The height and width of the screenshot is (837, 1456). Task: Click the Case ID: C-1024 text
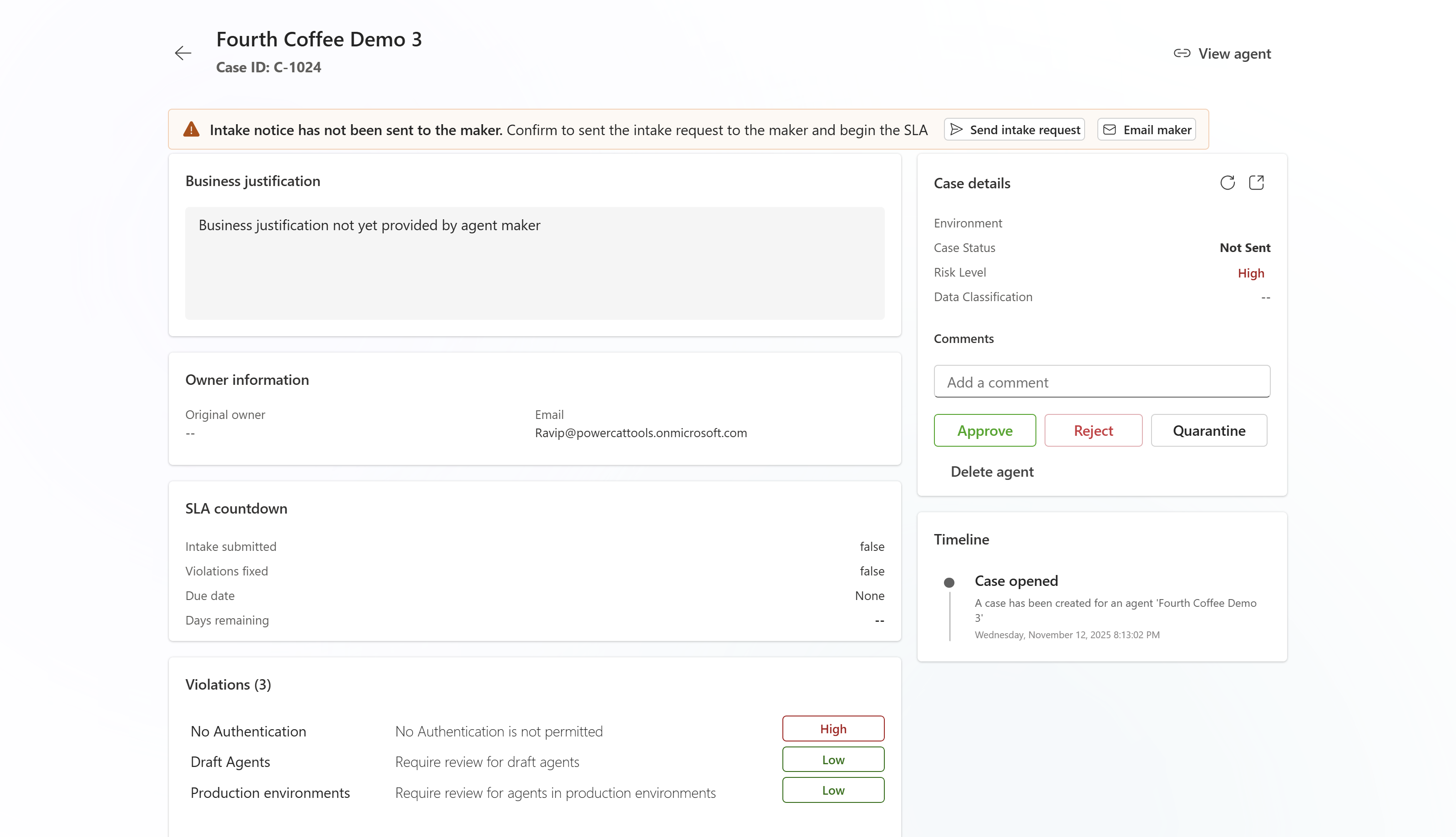tap(269, 67)
